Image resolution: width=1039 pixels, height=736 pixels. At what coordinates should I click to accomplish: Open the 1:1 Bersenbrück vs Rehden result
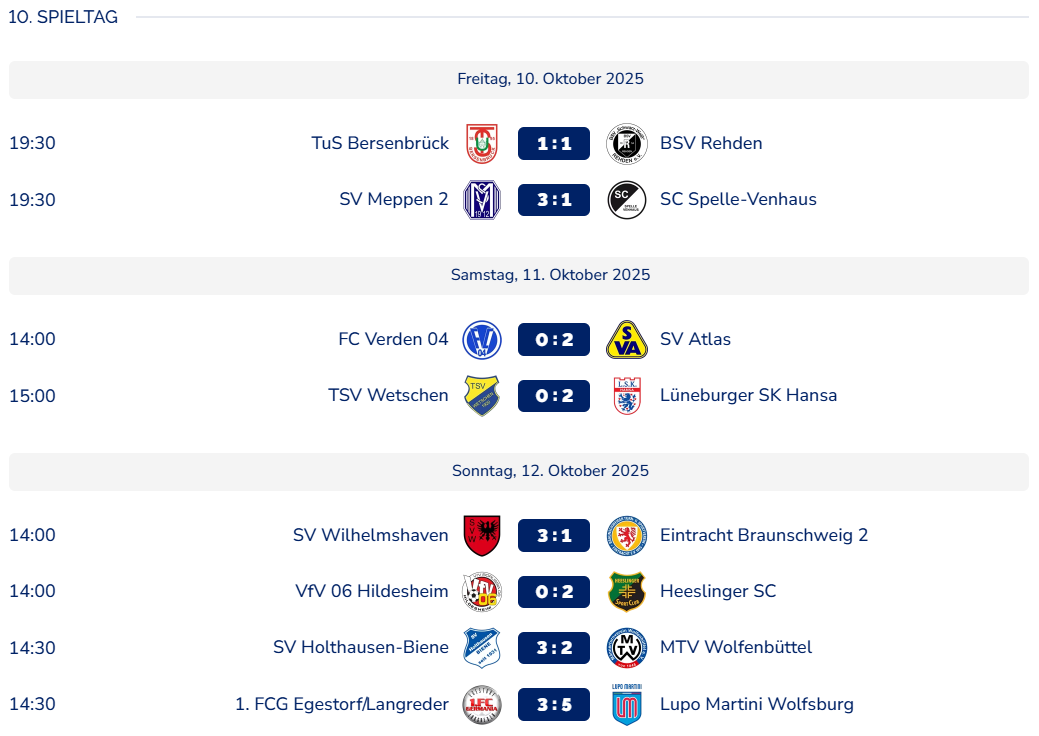(x=554, y=144)
